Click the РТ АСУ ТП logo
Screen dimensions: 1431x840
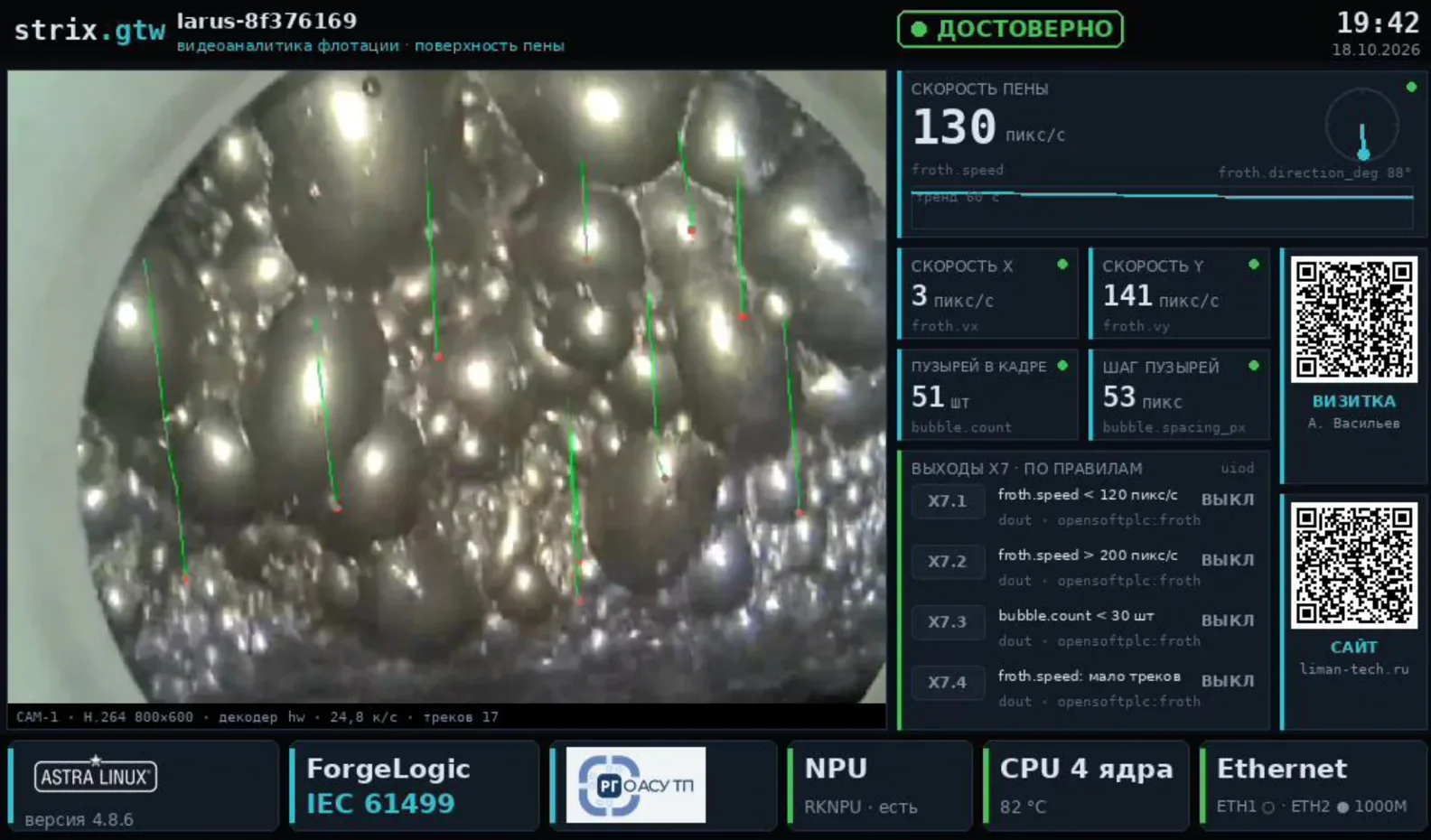pos(636,785)
